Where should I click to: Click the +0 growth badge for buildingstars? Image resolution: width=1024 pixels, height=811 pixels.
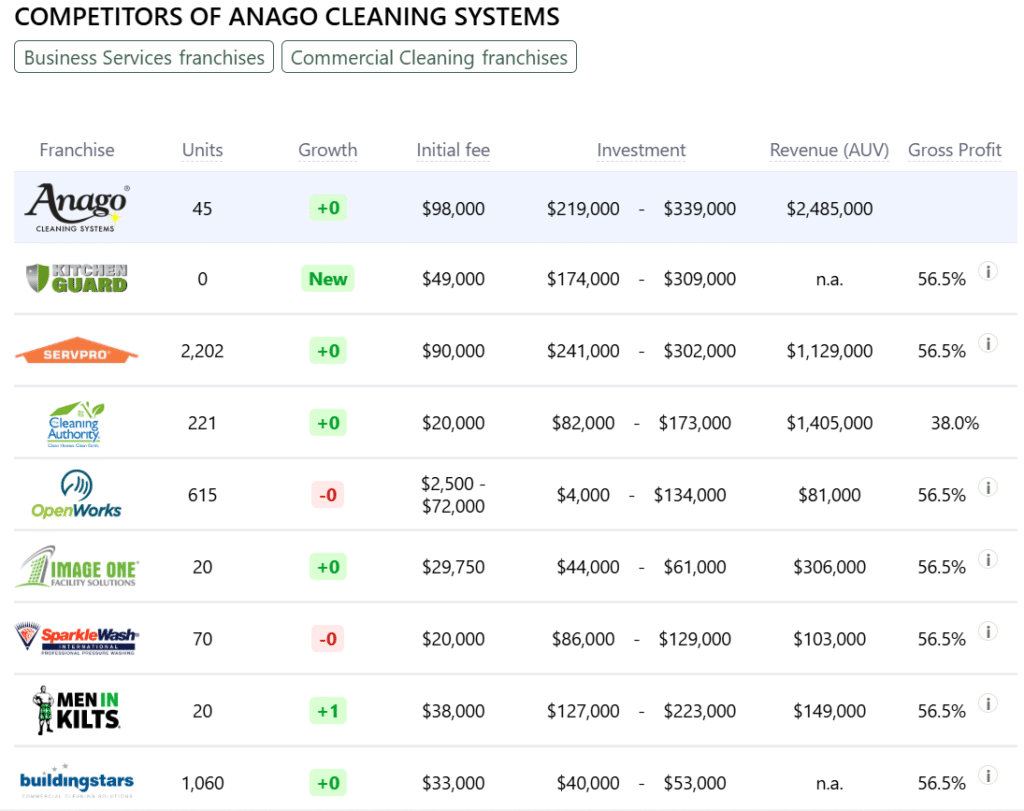[x=328, y=782]
